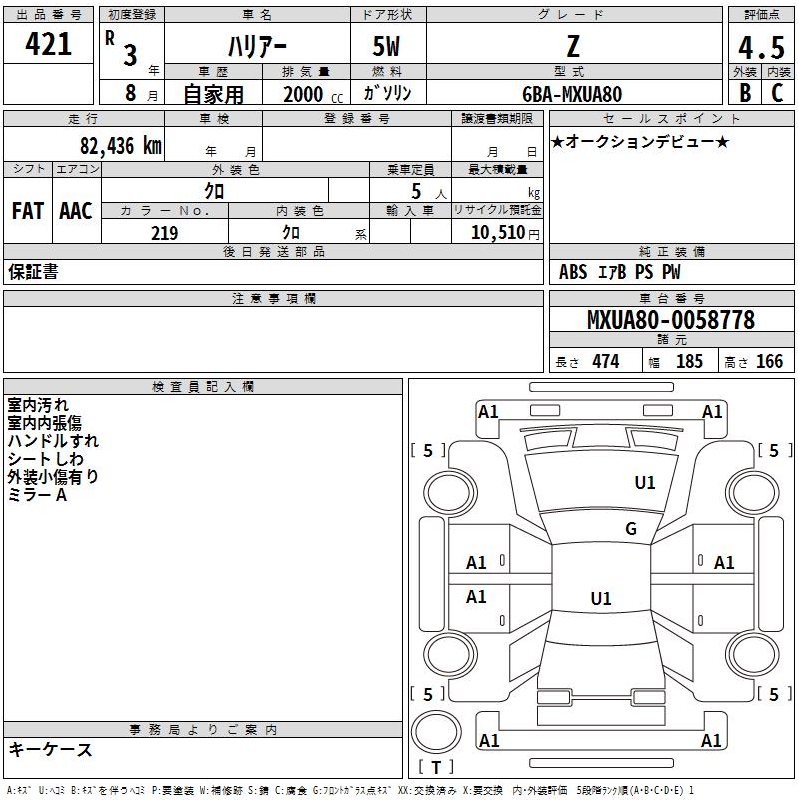
Task: Click the U1 mark on the car roof
Action: 600,599
